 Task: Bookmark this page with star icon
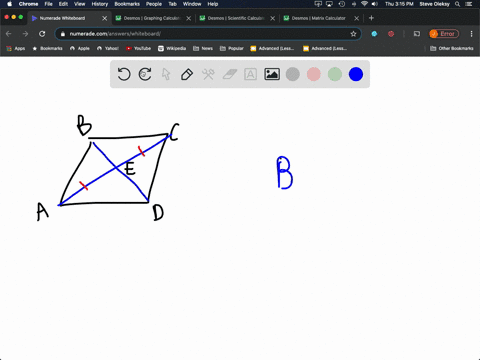point(353,34)
